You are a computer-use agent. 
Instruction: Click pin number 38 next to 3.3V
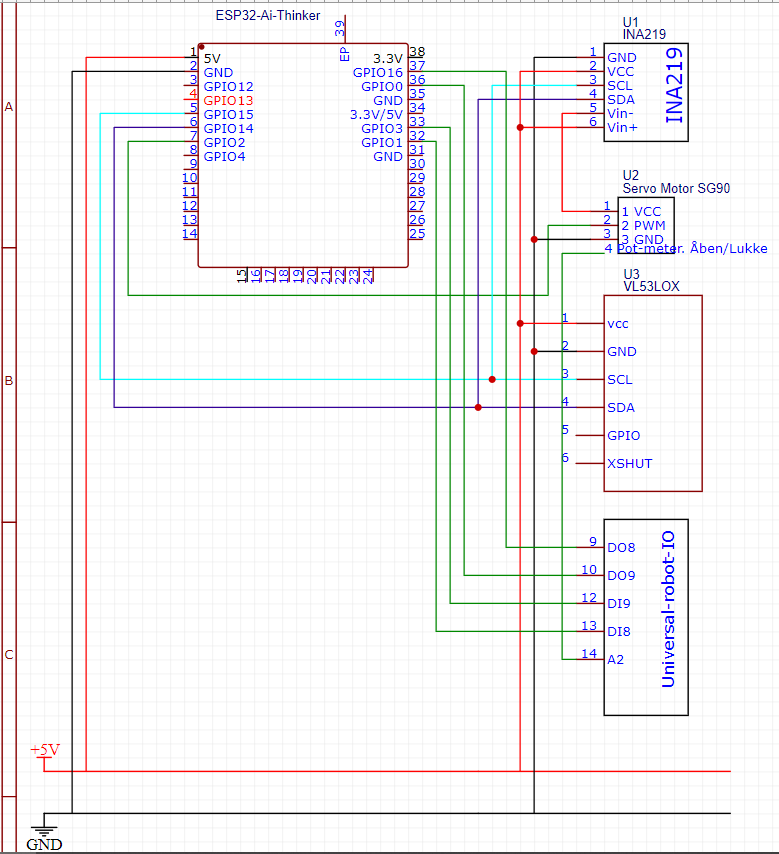tap(417, 52)
